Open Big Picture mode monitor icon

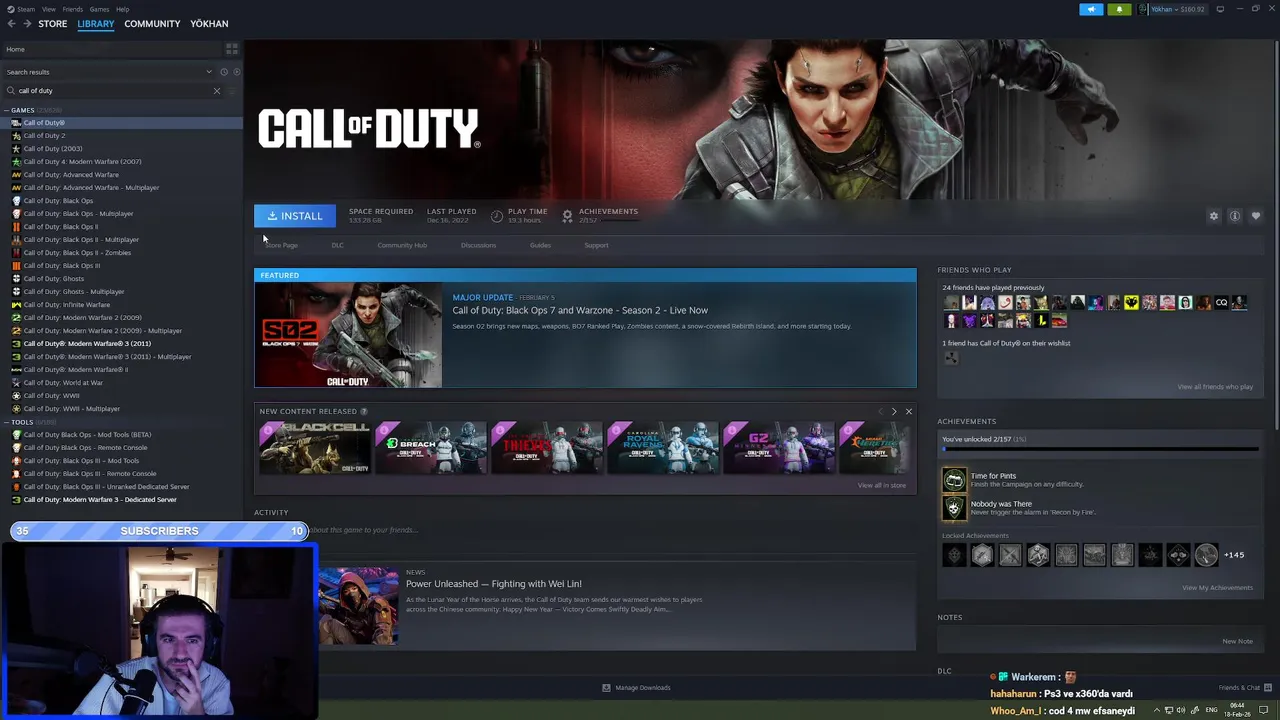point(1222,9)
